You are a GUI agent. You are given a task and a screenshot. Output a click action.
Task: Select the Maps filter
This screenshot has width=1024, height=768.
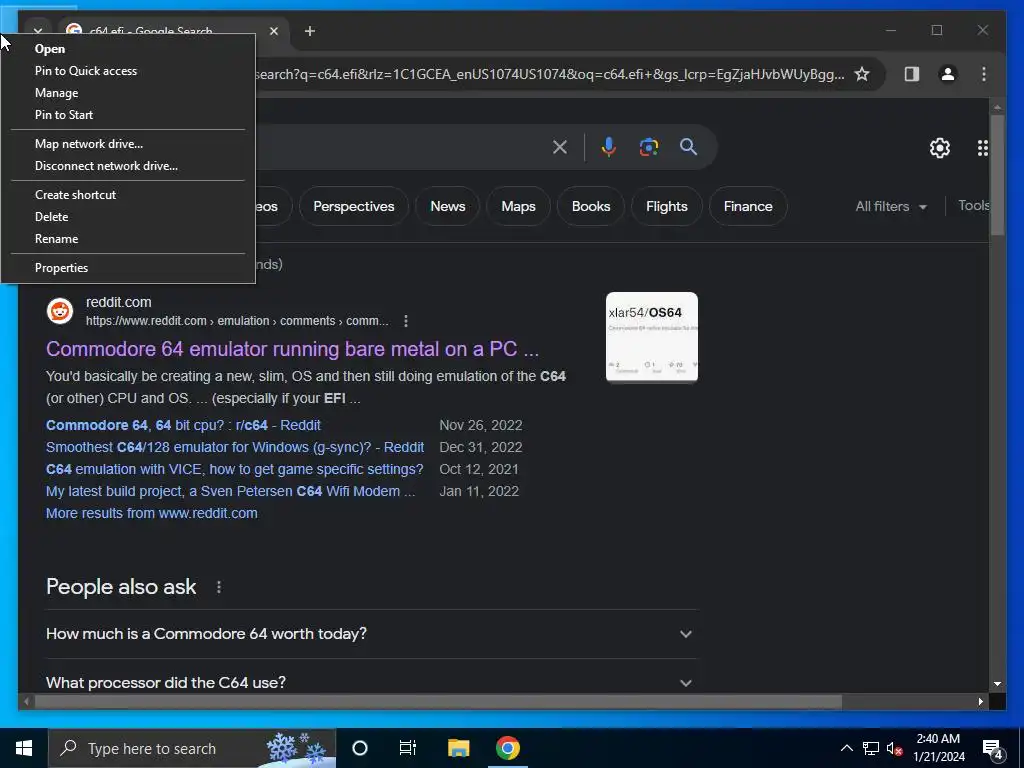(x=519, y=206)
